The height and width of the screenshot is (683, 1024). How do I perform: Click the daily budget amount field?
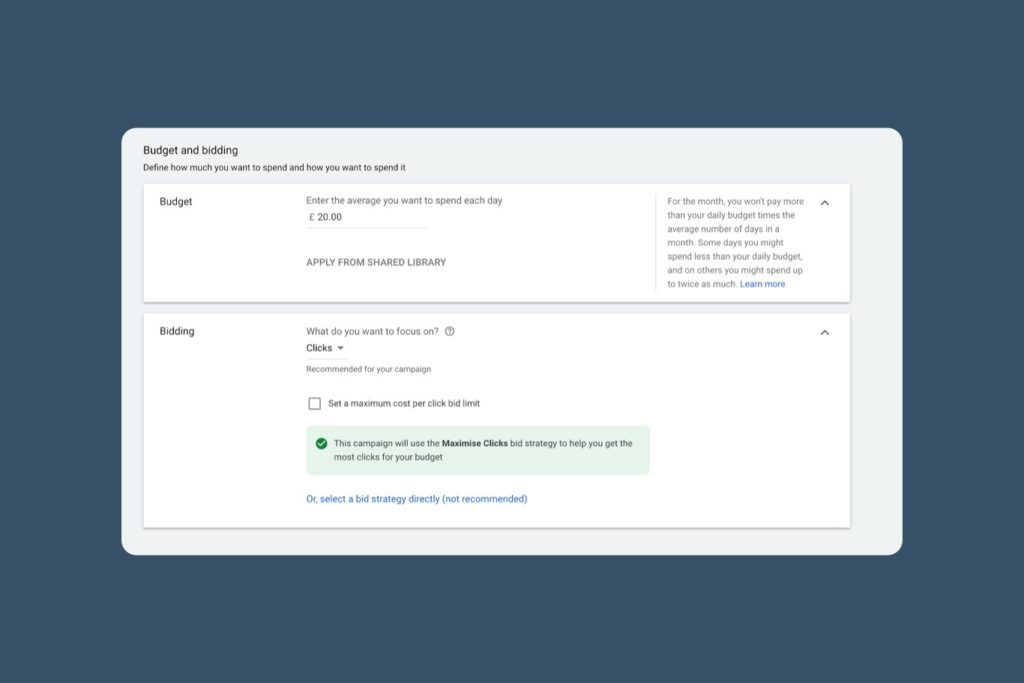366,217
